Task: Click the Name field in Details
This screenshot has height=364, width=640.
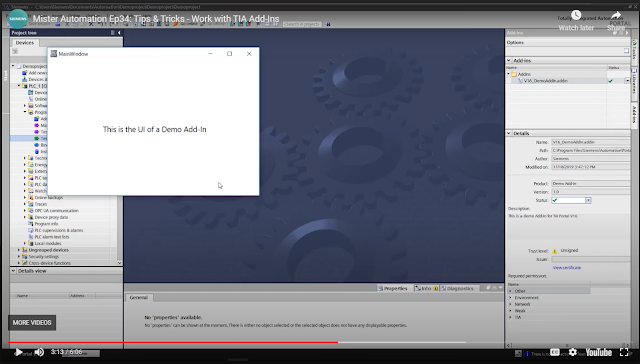Action: [591, 142]
